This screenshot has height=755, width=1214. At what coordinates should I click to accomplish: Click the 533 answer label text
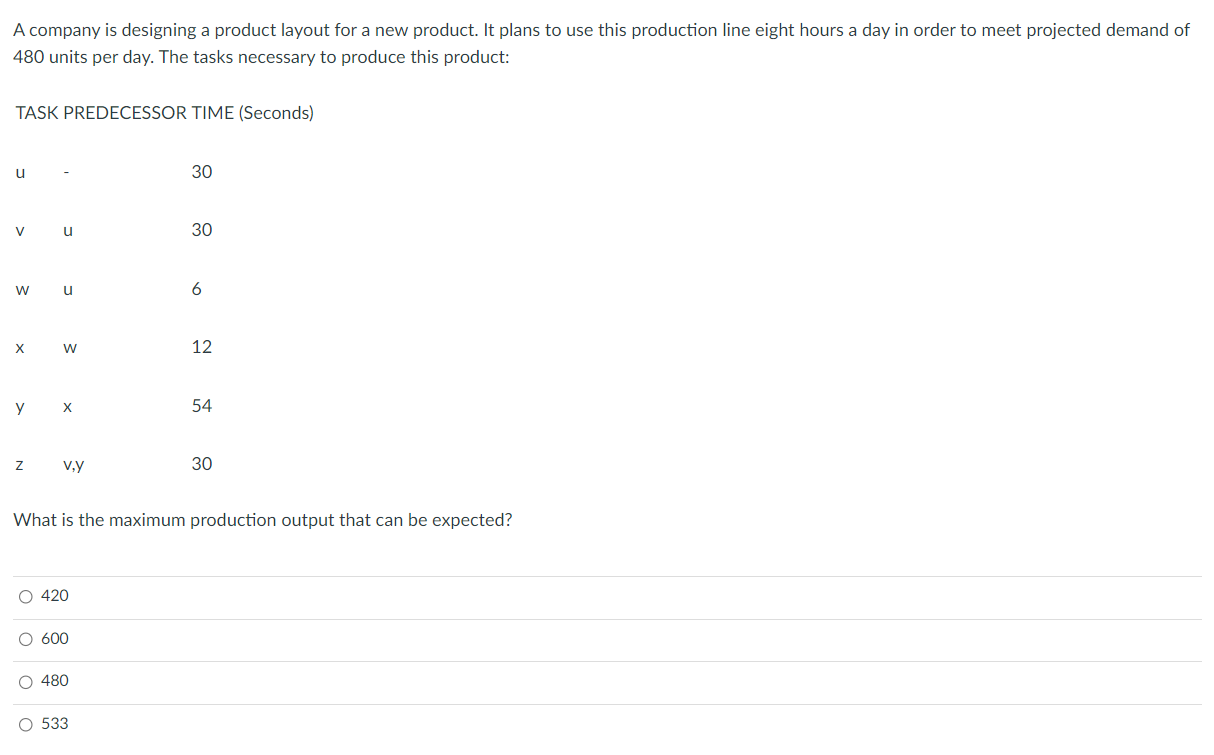tap(54, 722)
